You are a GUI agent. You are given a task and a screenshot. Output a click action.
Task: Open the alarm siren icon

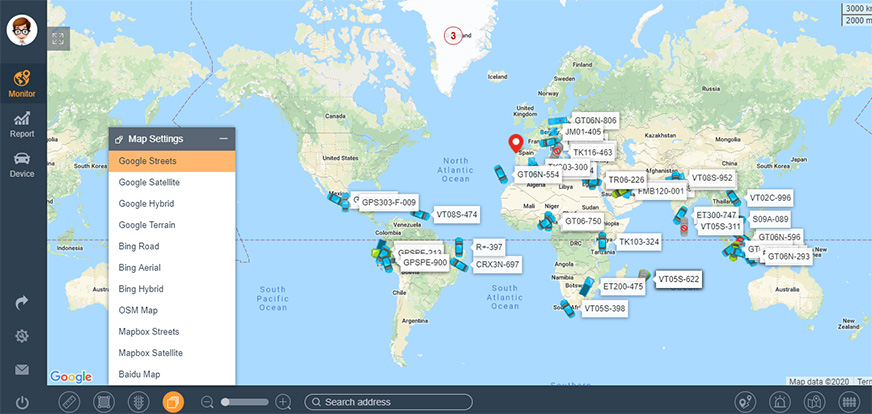(x=779, y=402)
